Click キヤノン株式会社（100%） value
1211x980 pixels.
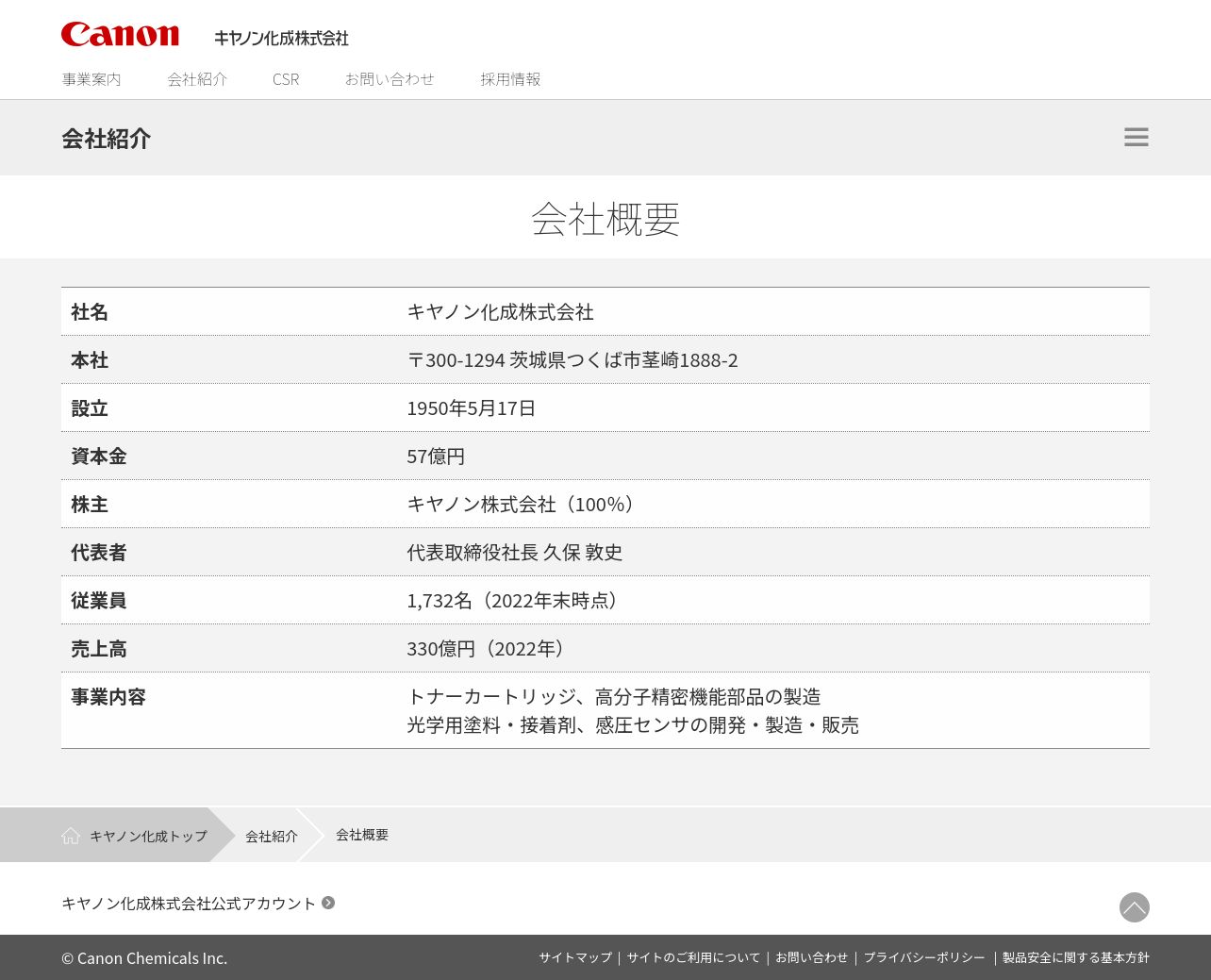(523, 505)
